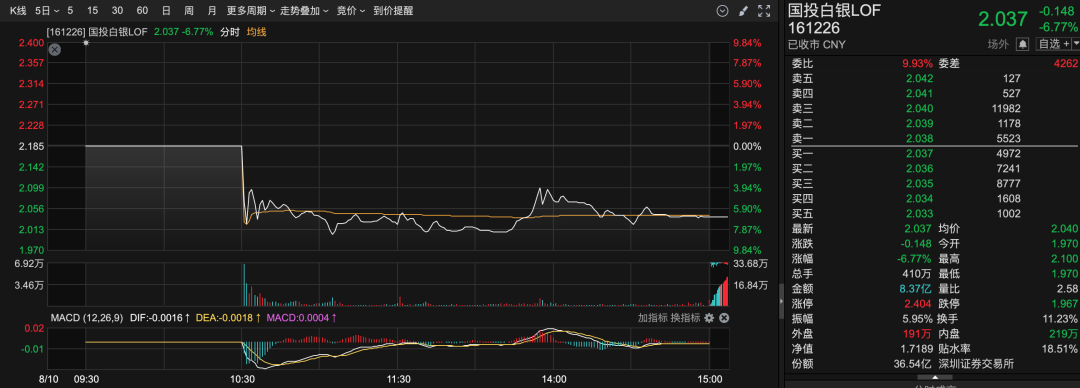The width and height of the screenshot is (1080, 388).
Task: Click the MACD (12,26,9) indicator label
Action: 87,318
